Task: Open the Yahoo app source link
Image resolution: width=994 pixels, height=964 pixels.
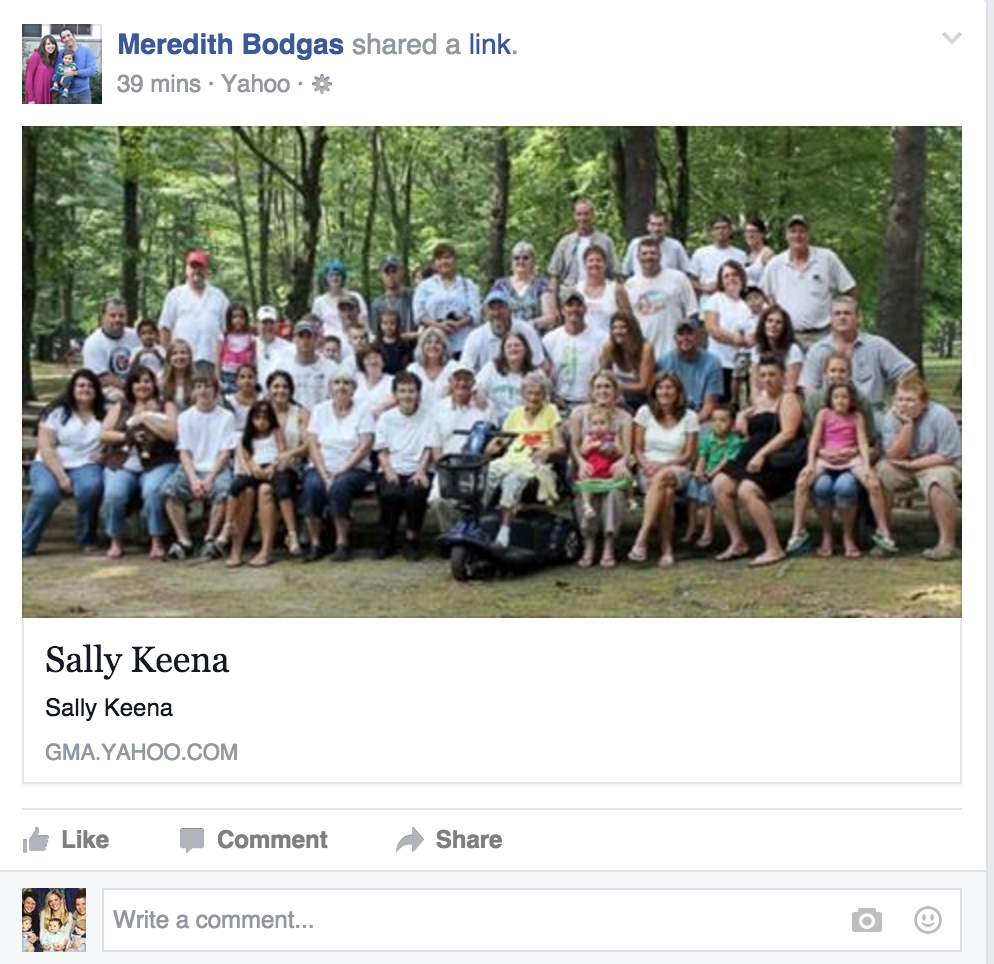Action: pyautogui.click(x=255, y=84)
